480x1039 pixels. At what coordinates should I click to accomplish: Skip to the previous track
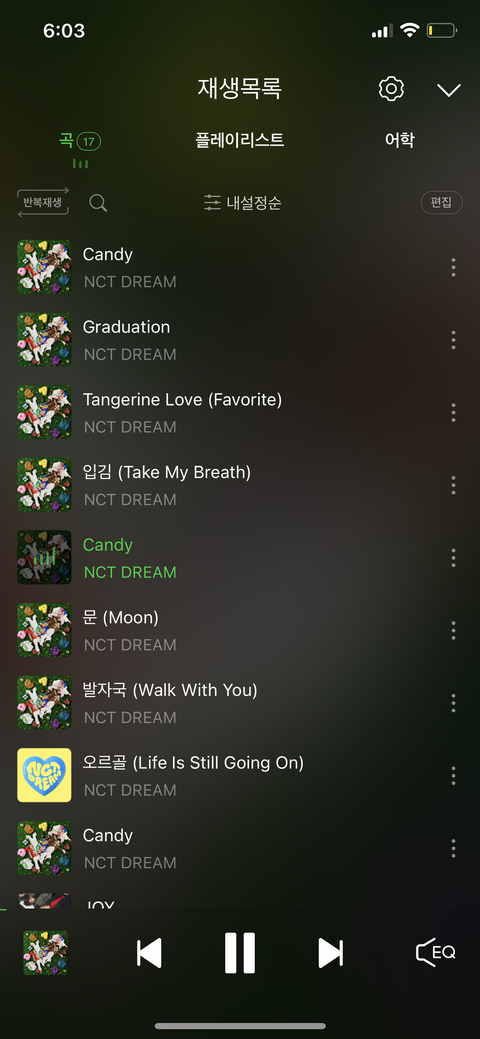click(149, 953)
